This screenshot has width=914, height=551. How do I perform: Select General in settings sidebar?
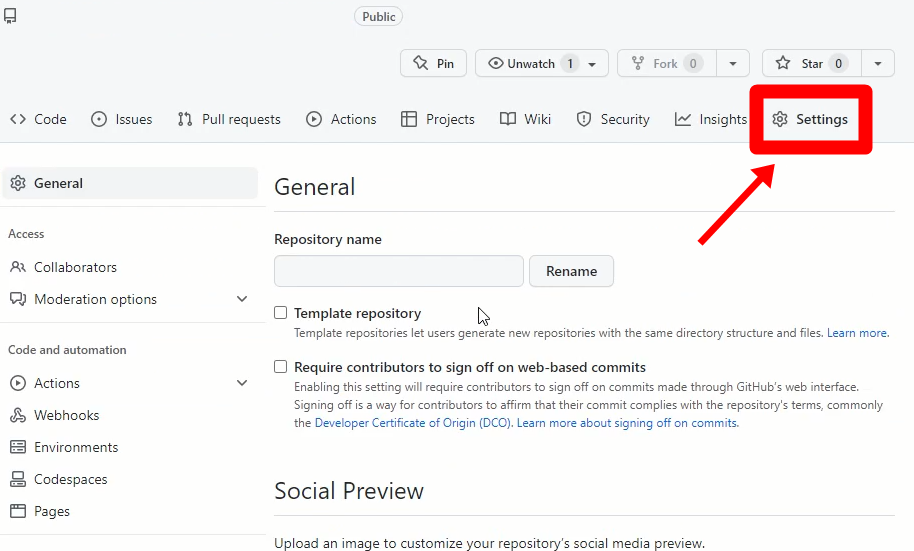point(130,183)
